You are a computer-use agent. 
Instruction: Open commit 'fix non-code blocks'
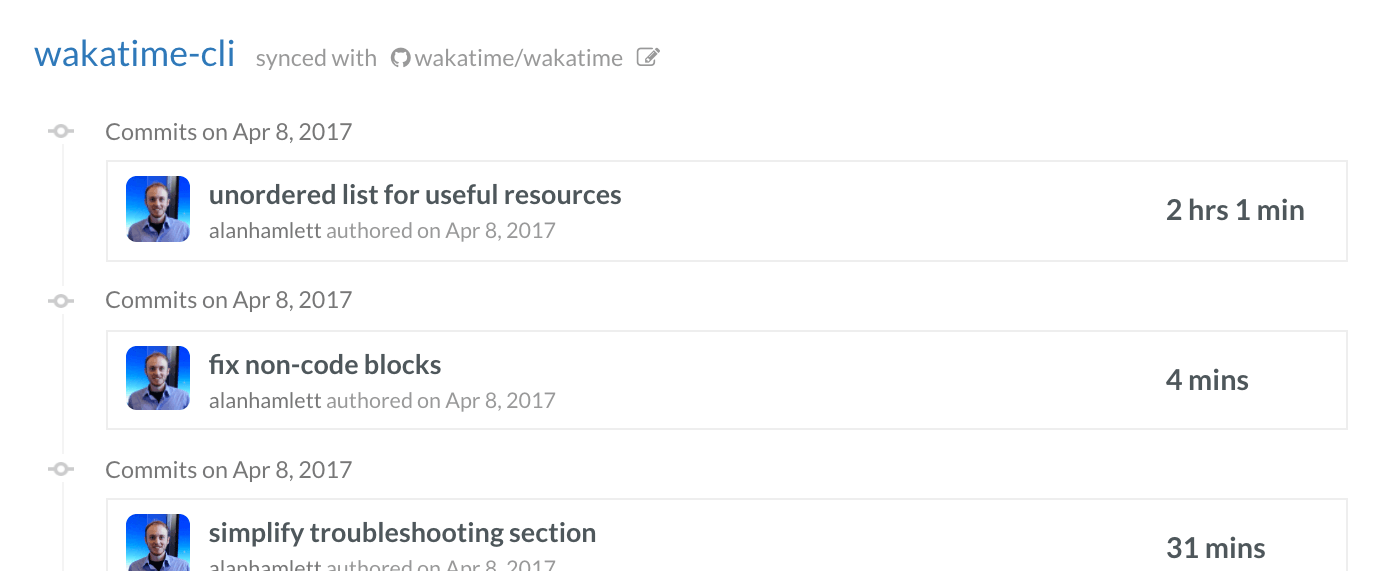click(325, 364)
